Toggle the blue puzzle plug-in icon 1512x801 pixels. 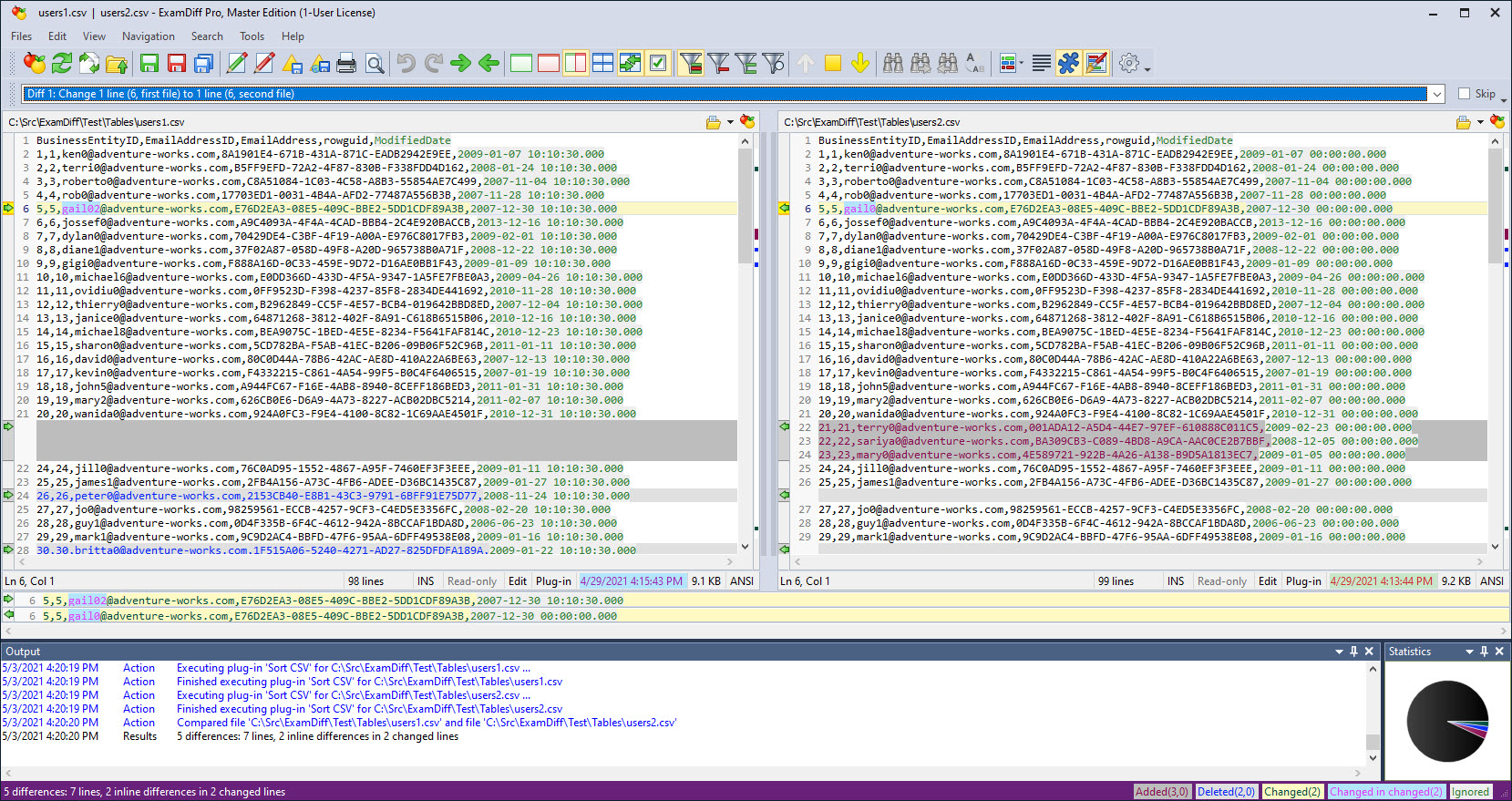click(1068, 63)
